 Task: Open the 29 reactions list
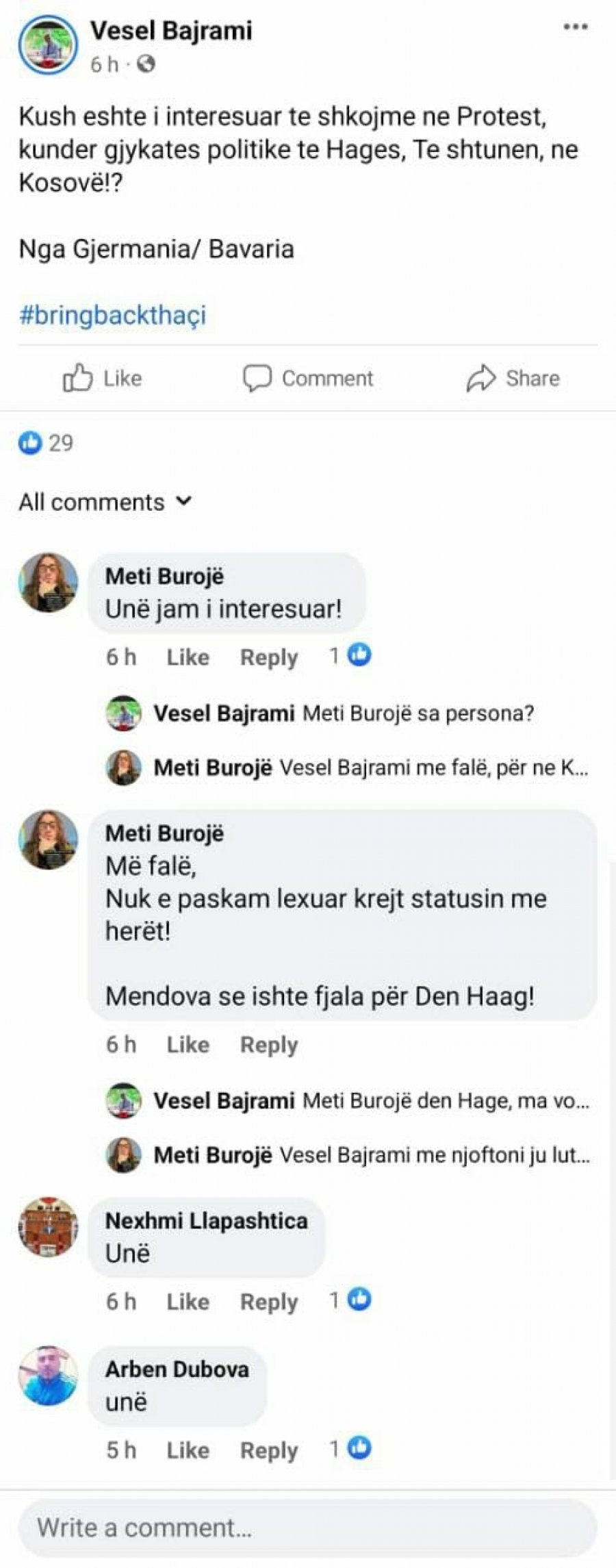point(46,443)
